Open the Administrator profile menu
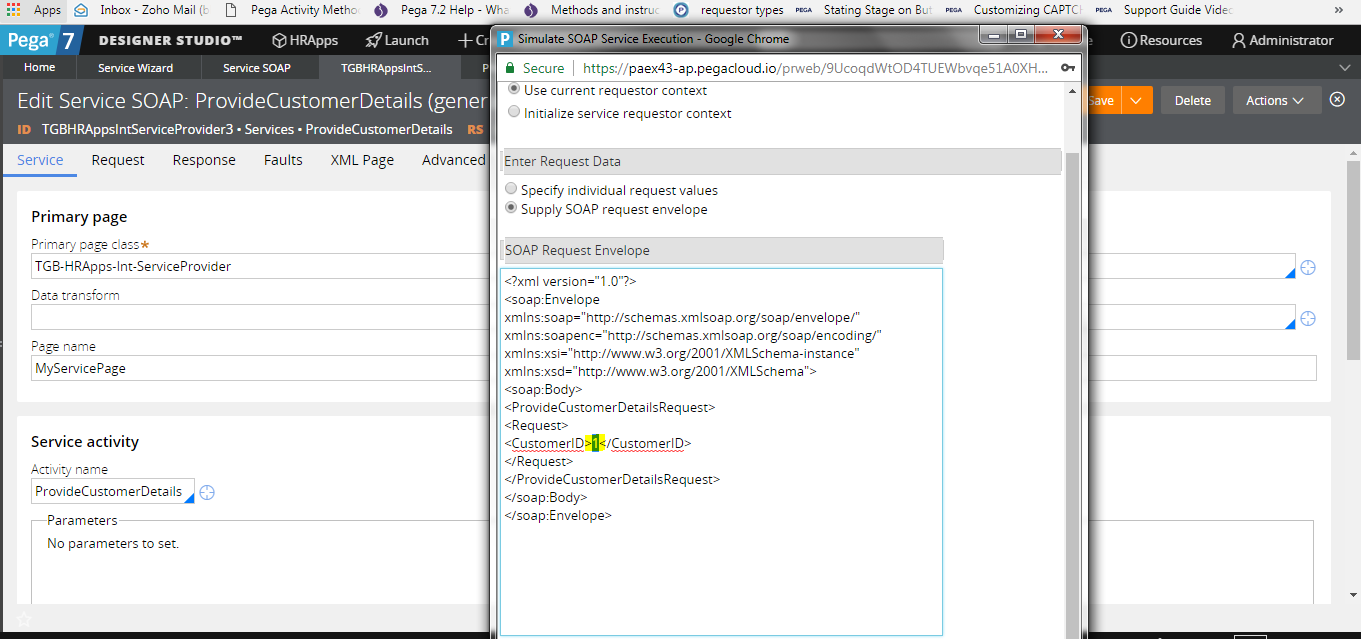The width and height of the screenshot is (1361, 639). [x=1282, y=41]
